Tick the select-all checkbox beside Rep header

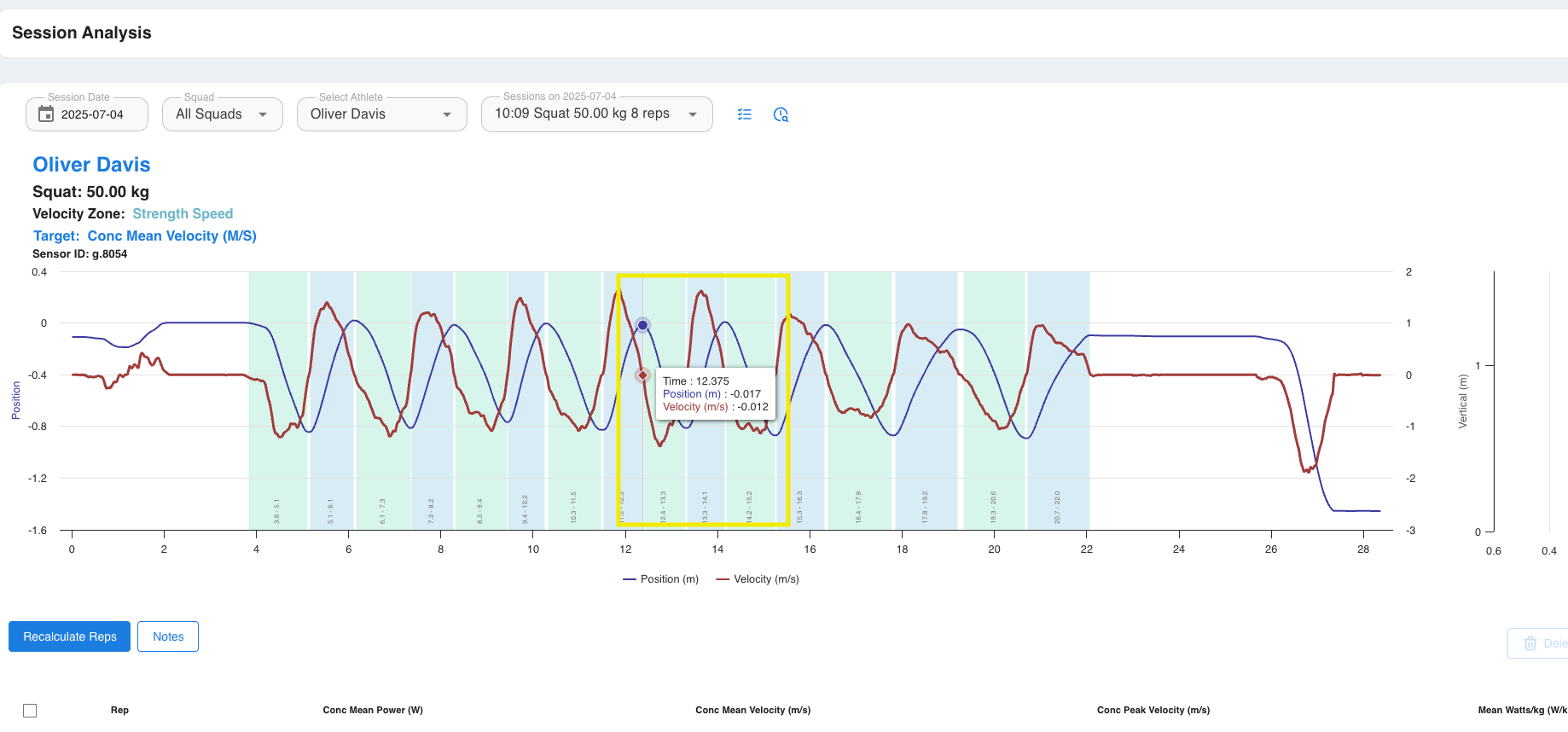tap(30, 710)
